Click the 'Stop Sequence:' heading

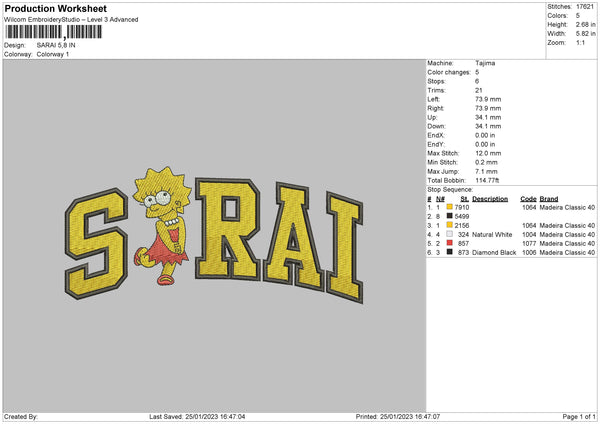tap(450, 190)
